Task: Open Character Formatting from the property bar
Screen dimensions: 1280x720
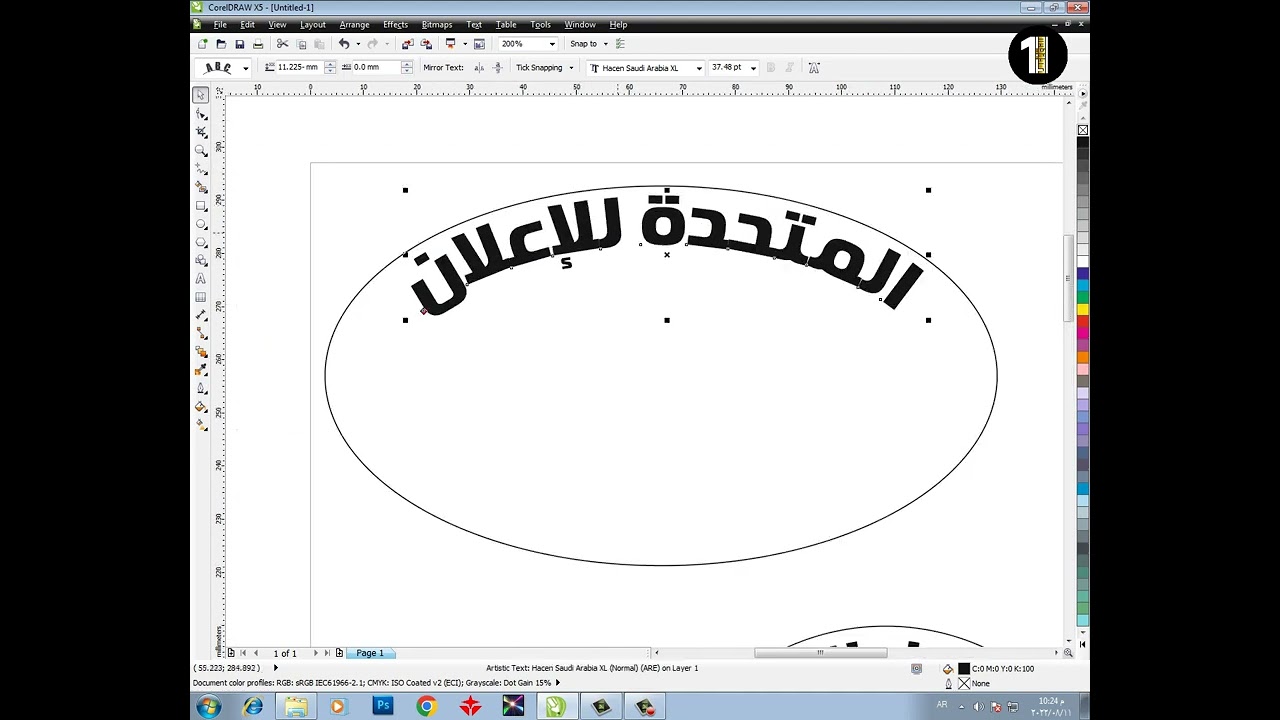Action: pyautogui.click(x=814, y=68)
